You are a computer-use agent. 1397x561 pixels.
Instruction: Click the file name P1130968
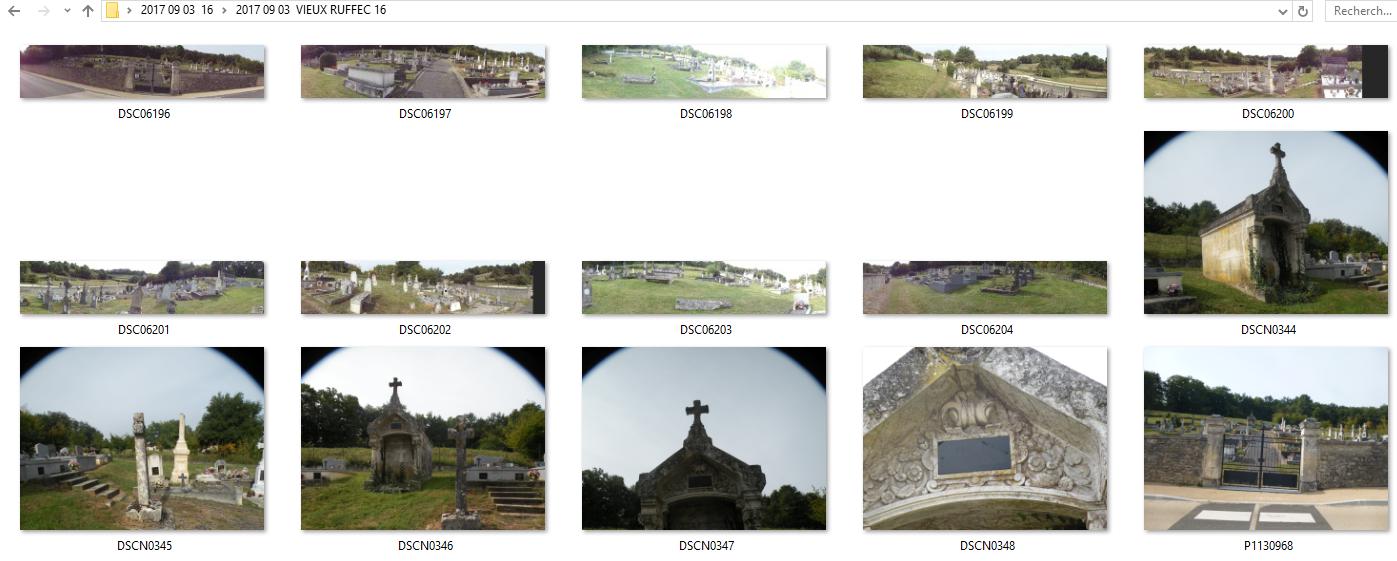point(1268,546)
